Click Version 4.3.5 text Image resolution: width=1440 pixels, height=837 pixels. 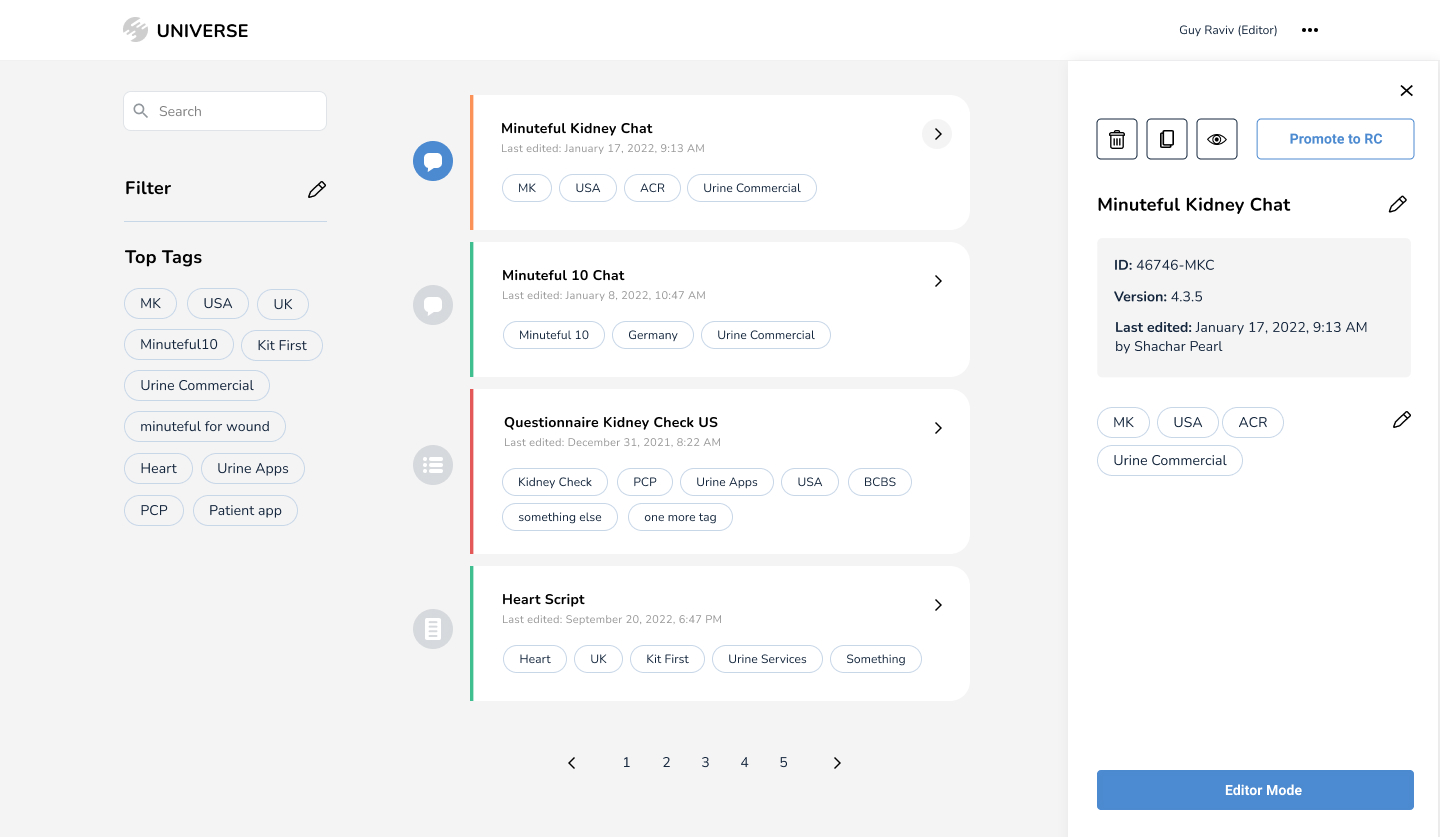coord(1158,296)
